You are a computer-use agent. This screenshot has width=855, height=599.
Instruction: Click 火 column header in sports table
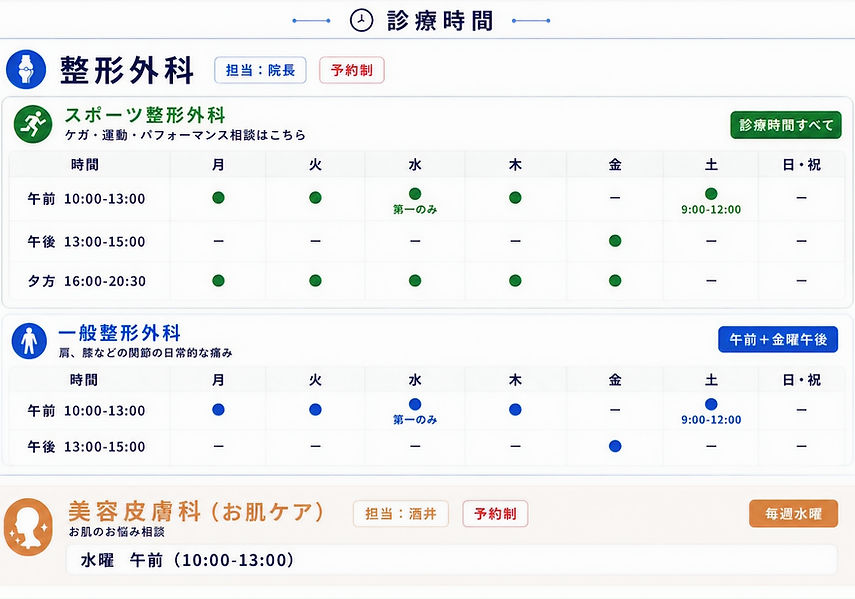[315, 165]
